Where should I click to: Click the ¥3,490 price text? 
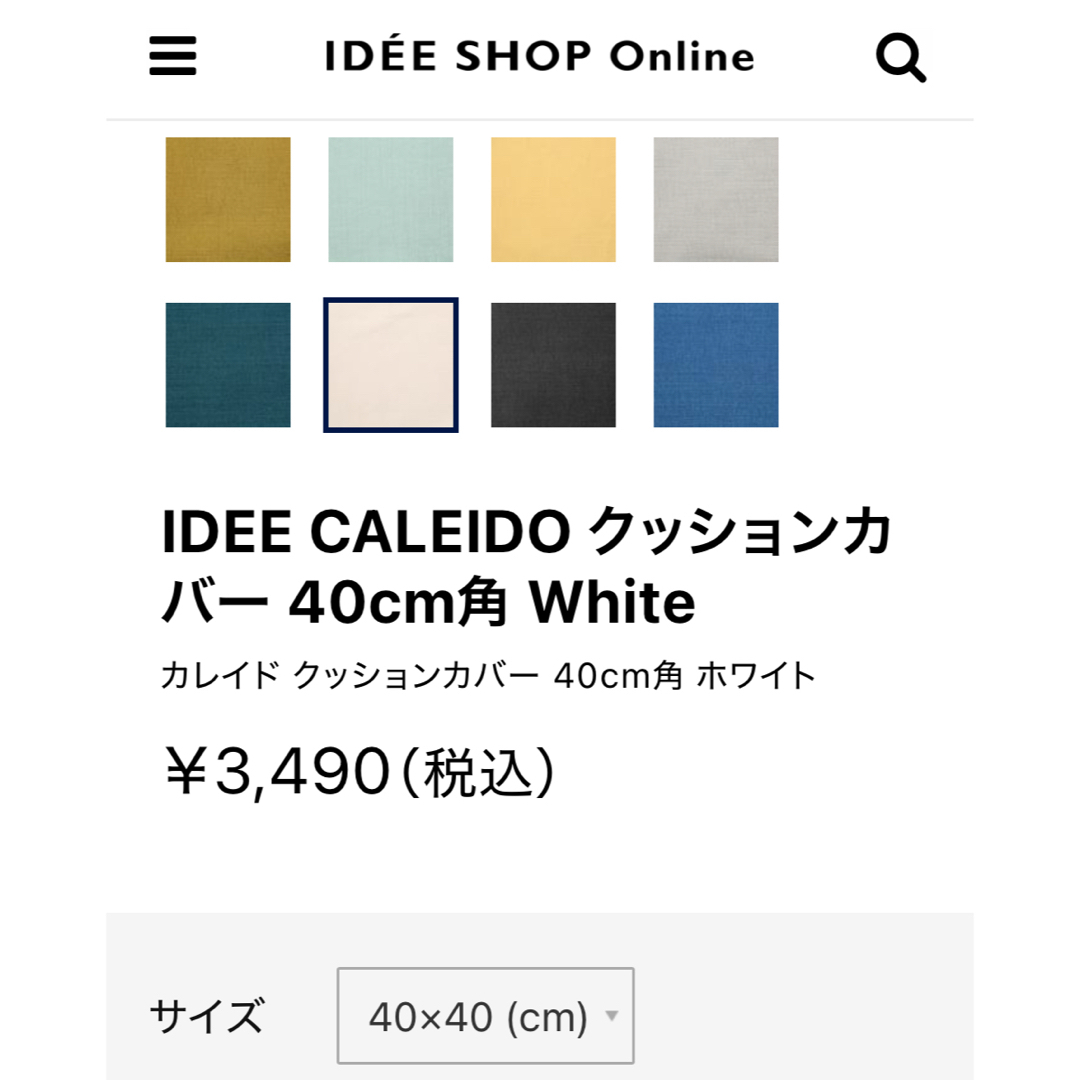pyautogui.click(x=278, y=773)
